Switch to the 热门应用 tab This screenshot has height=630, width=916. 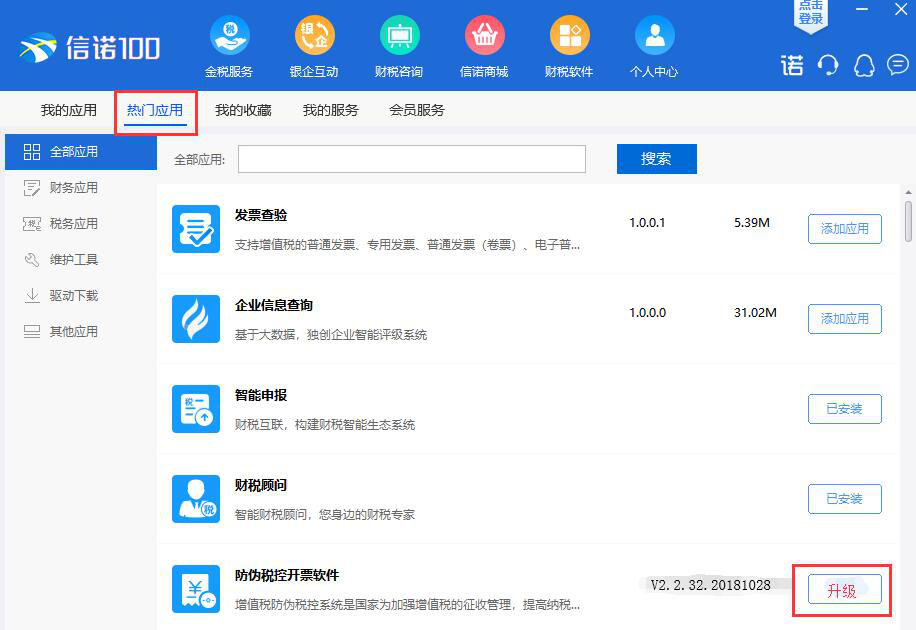155,110
